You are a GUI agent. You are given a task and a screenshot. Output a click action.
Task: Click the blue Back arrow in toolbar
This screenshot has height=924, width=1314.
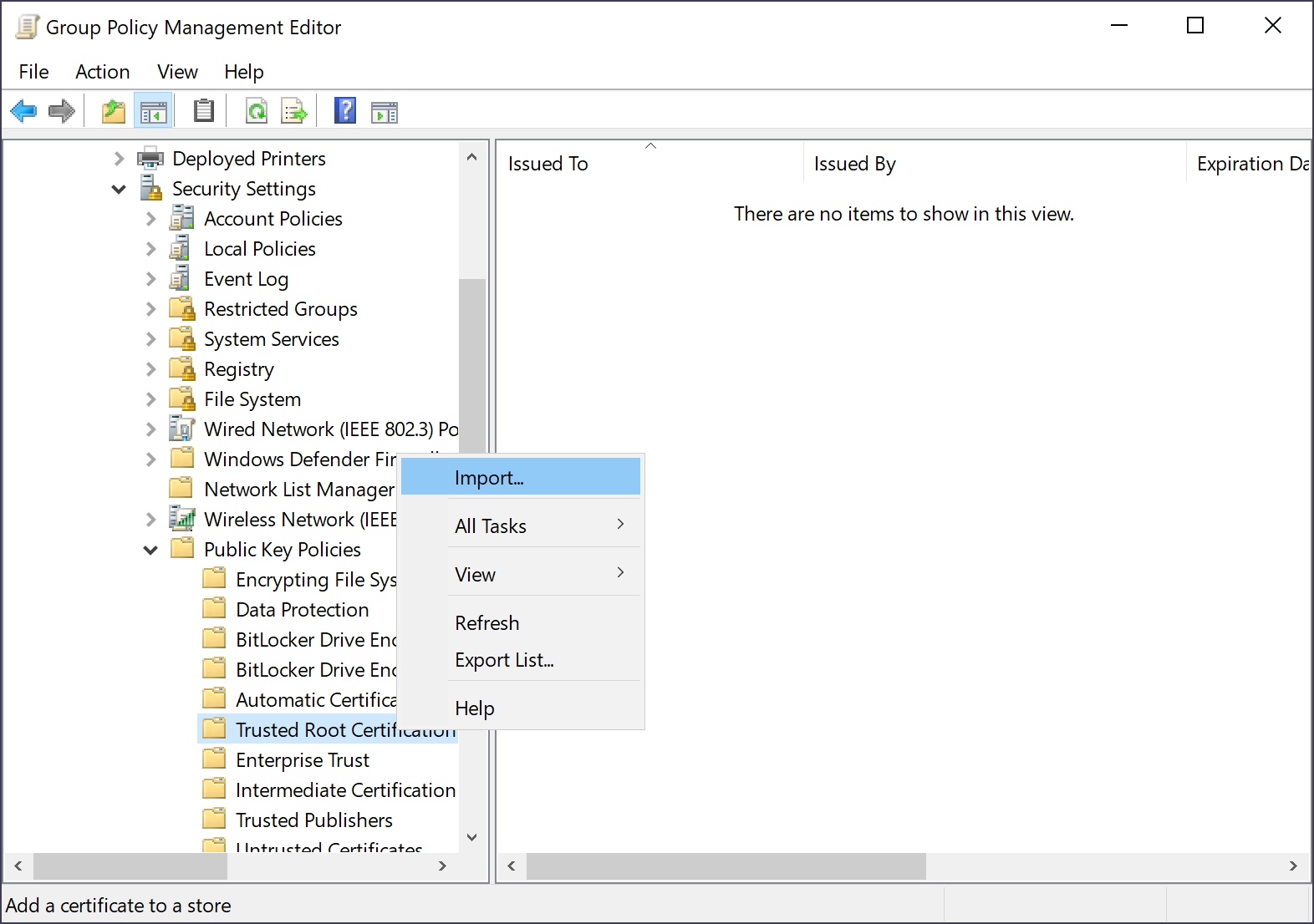coord(23,110)
